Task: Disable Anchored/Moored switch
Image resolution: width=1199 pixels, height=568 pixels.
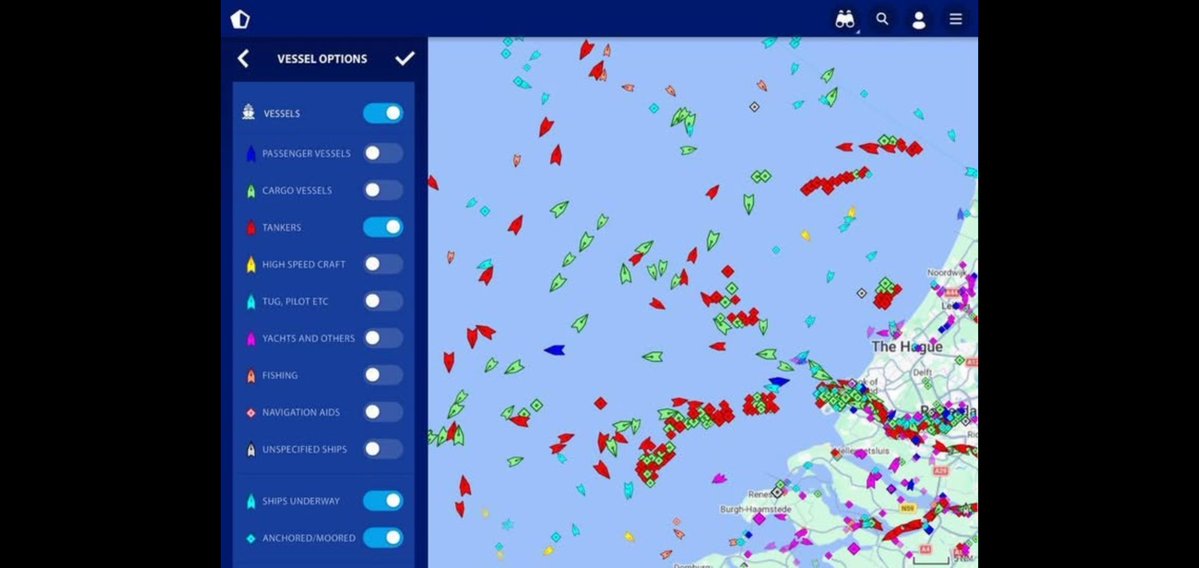Action: point(383,537)
